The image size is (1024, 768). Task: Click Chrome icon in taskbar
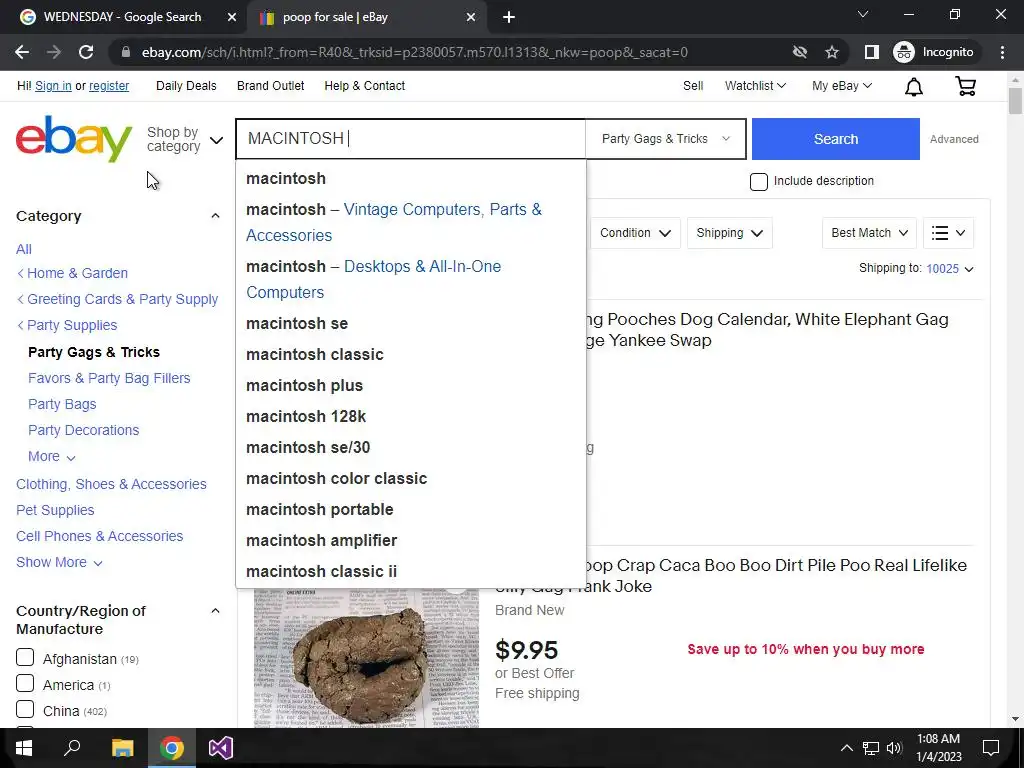click(x=172, y=748)
